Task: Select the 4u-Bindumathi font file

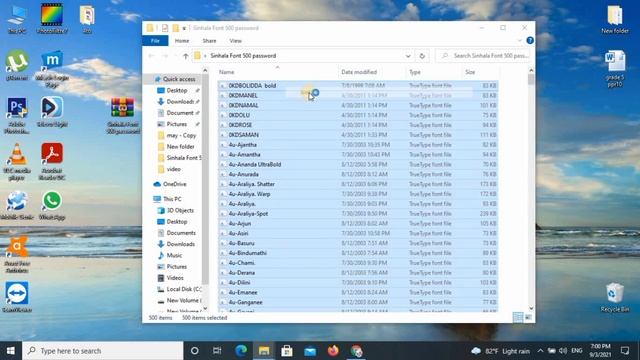Action: (358, 253)
